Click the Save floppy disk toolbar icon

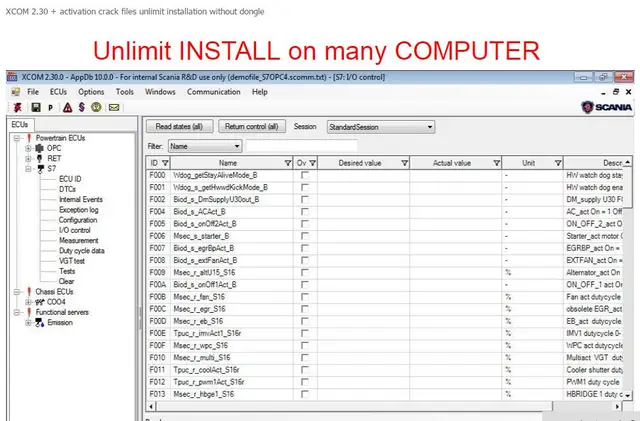pyautogui.click(x=36, y=107)
